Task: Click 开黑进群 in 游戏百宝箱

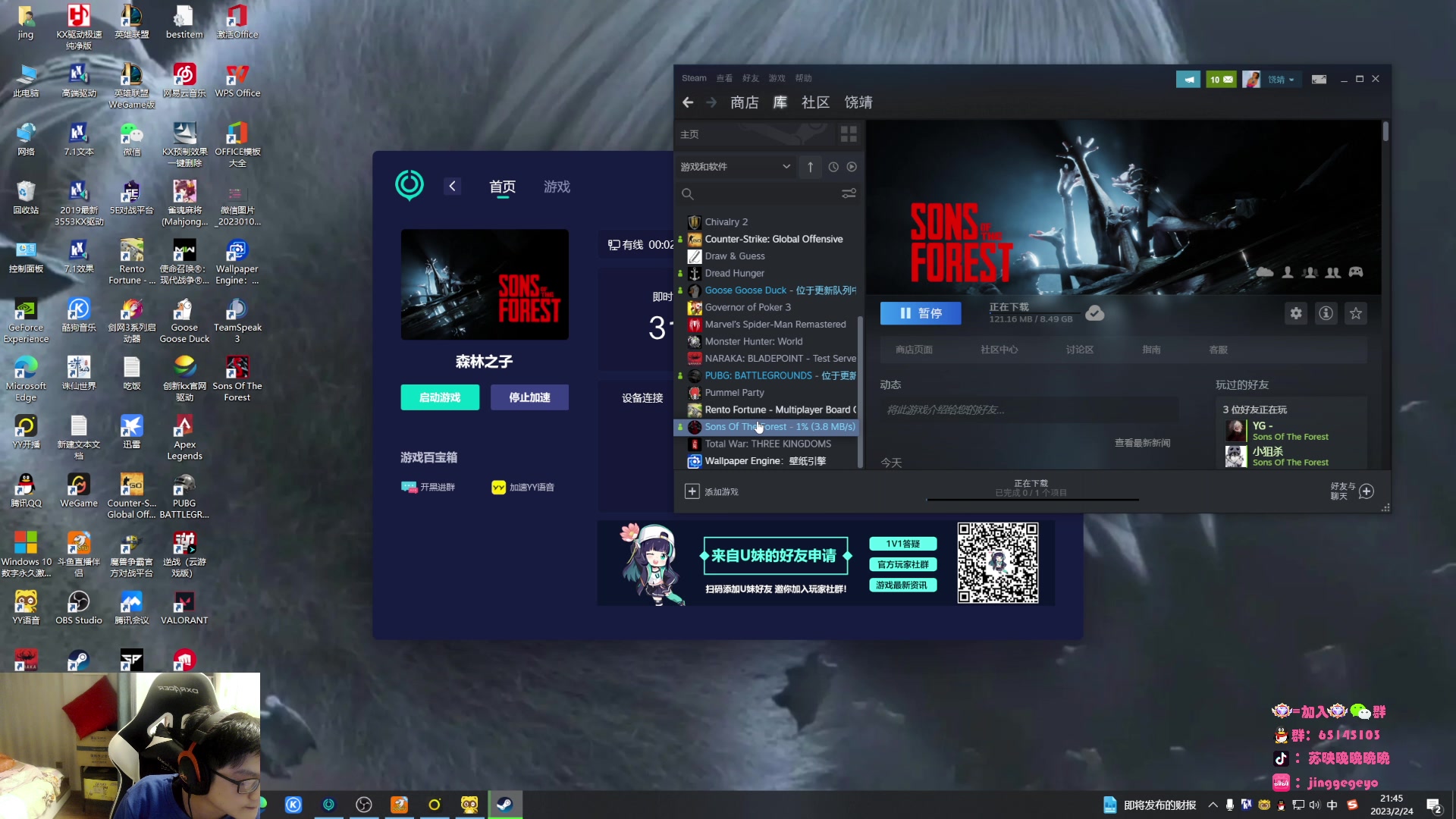Action: click(x=428, y=487)
